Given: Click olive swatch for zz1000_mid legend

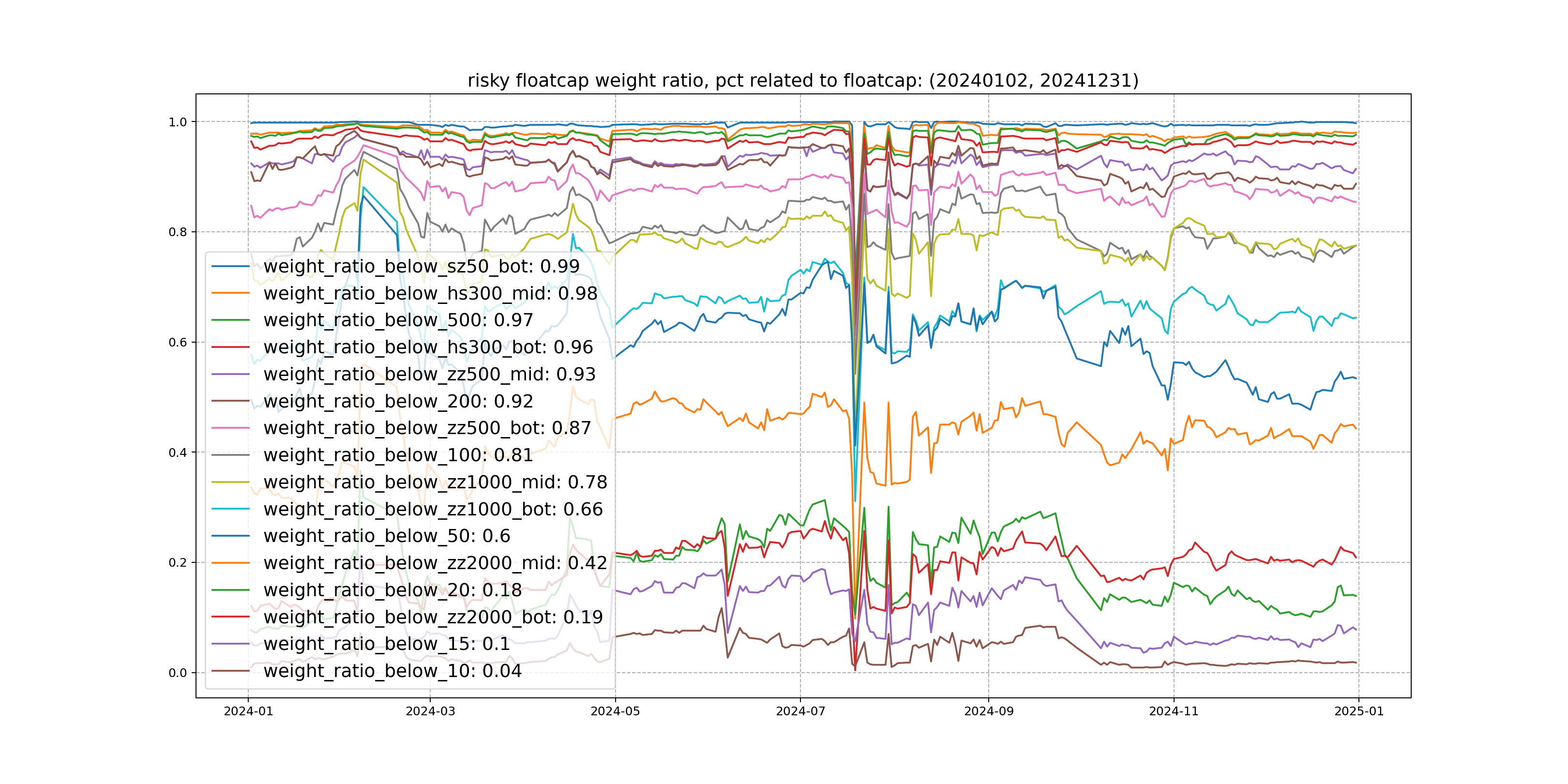Looking at the screenshot, I should click(230, 482).
